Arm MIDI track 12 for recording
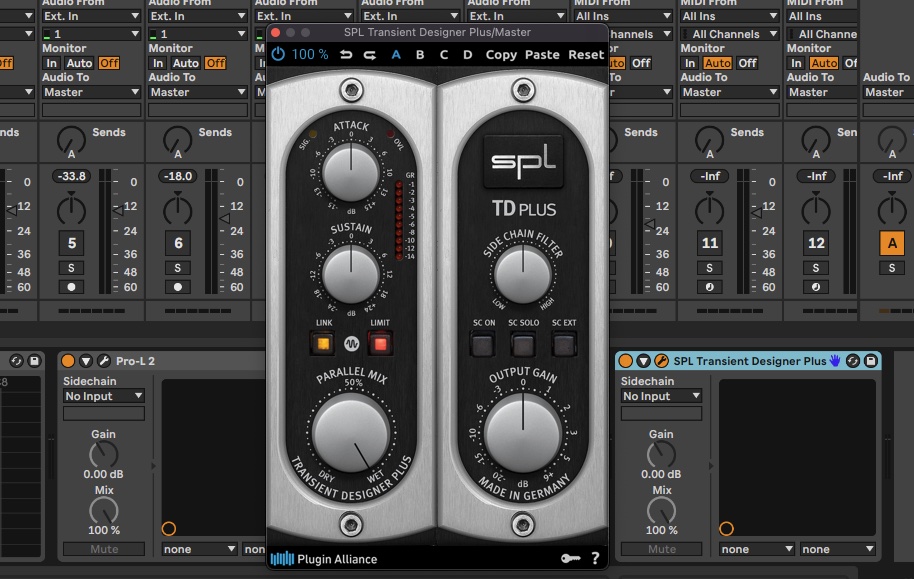 point(815,287)
